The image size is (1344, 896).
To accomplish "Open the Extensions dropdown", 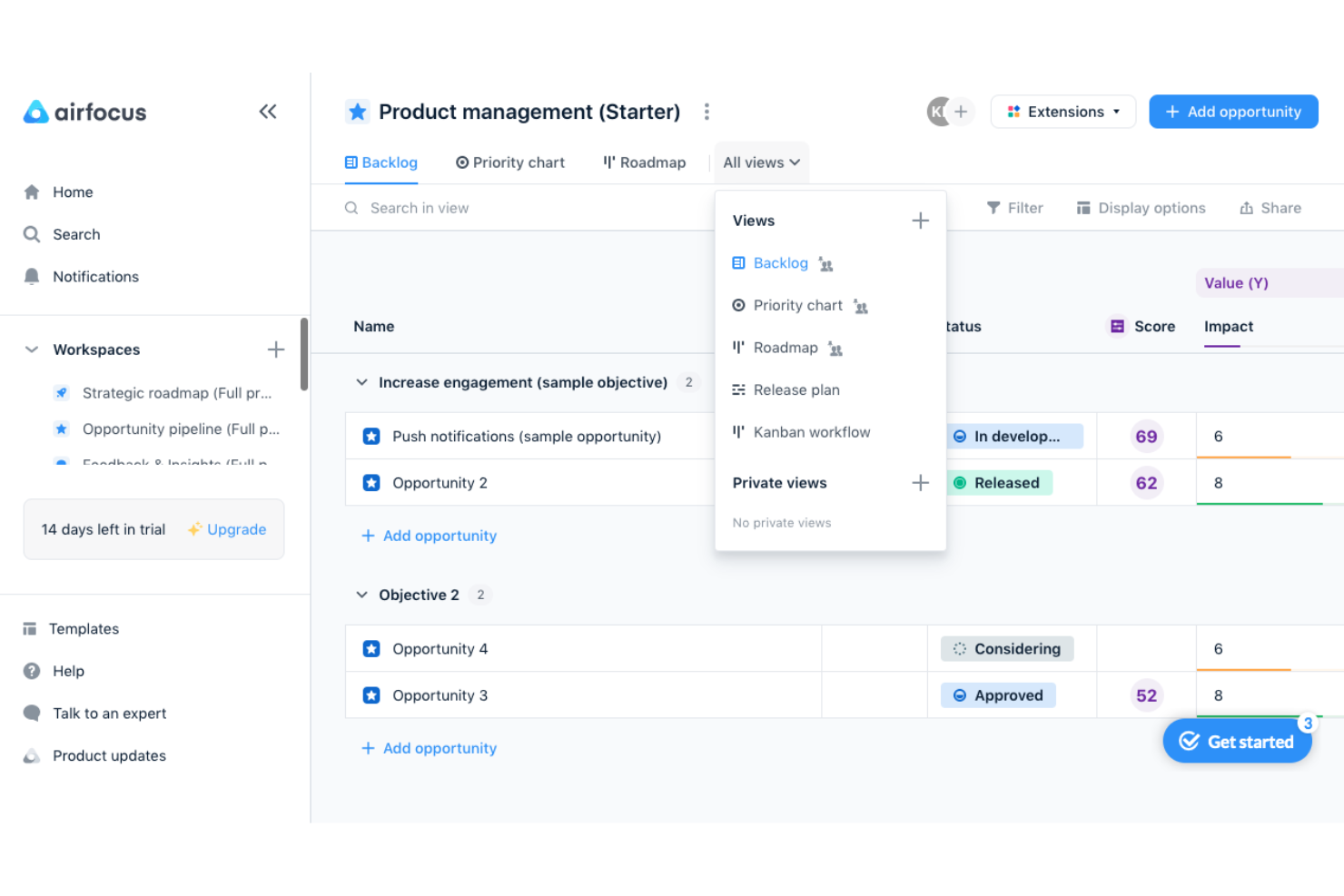I will 1062,112.
